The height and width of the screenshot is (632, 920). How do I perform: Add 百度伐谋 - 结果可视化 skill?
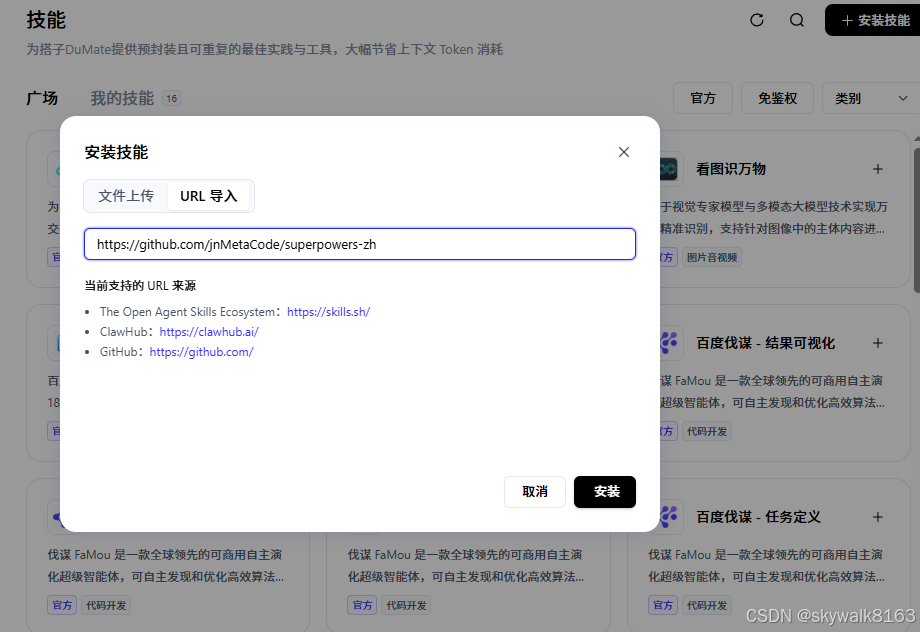tap(878, 343)
